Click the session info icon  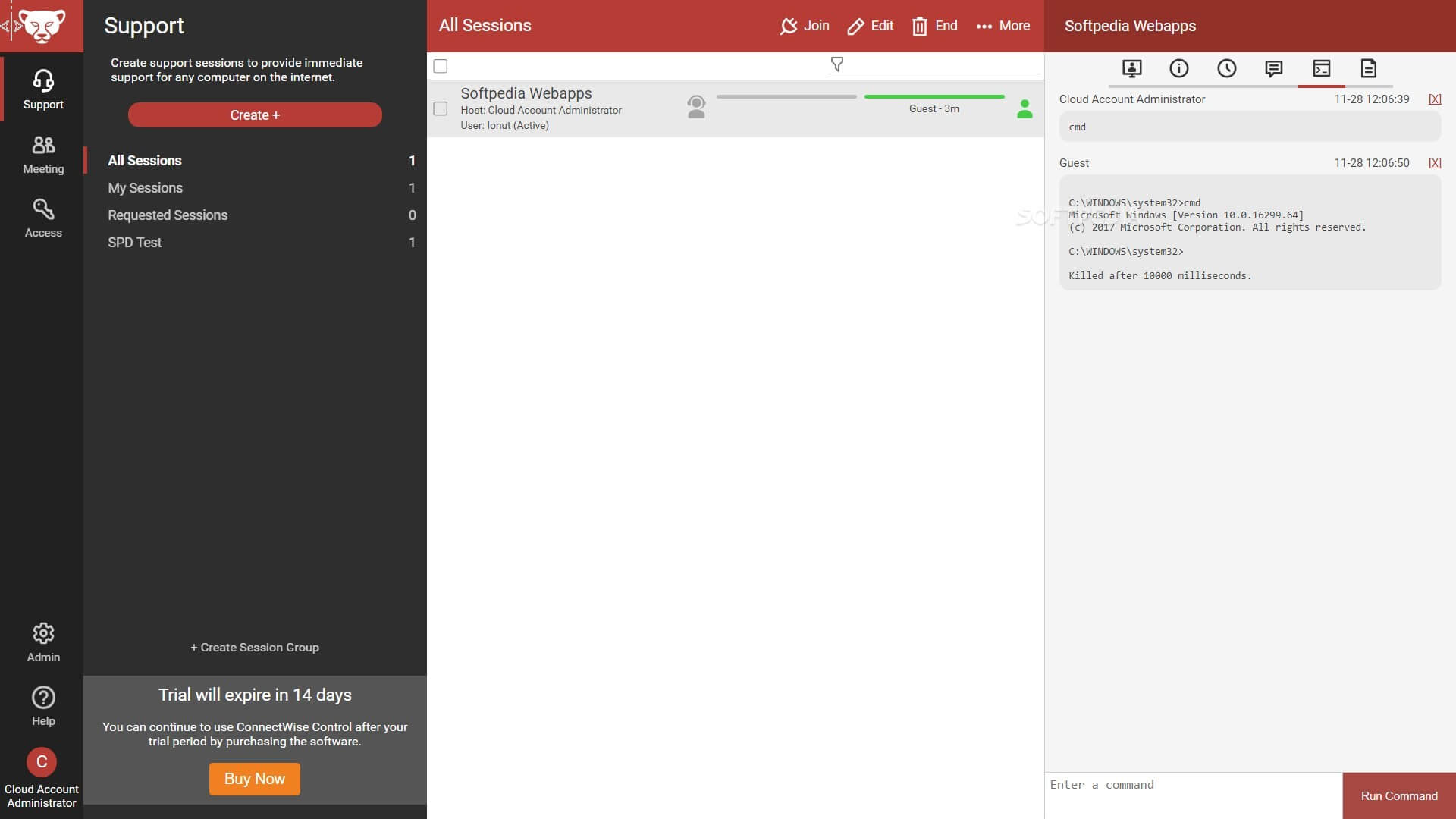1179,68
